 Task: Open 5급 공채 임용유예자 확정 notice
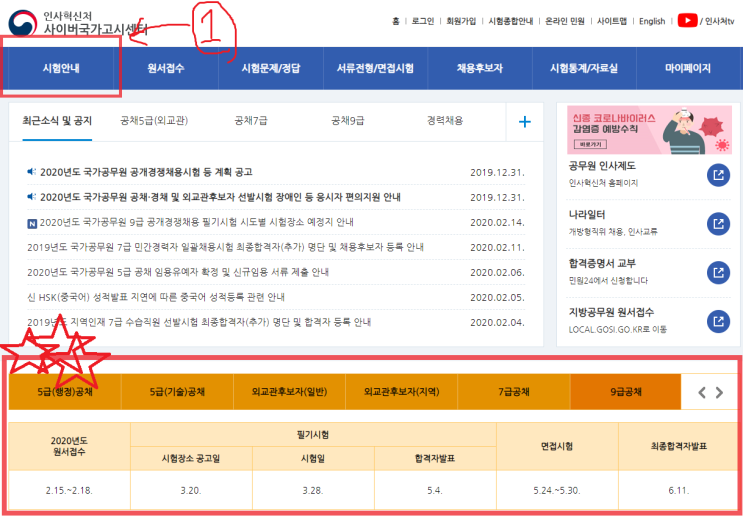[178, 273]
